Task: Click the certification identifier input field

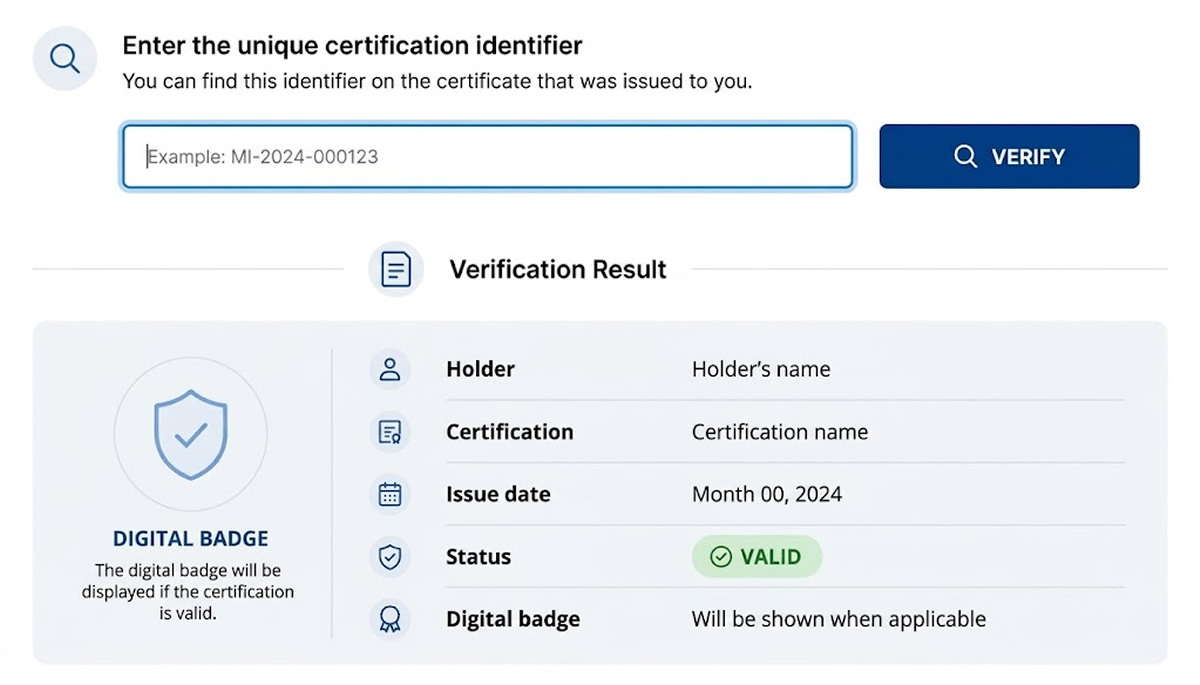Action: [487, 156]
